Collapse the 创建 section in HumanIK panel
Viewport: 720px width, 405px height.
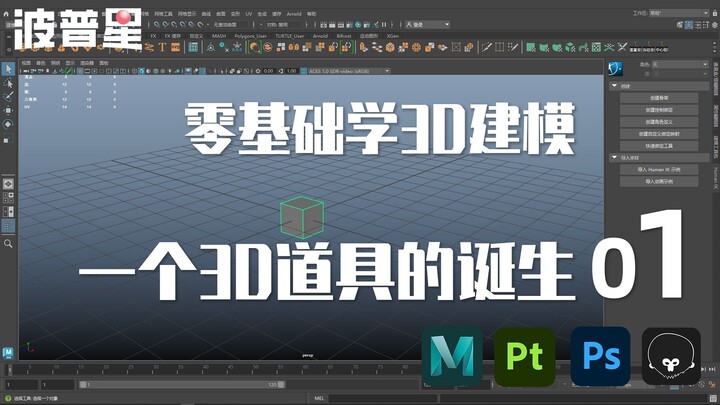click(x=614, y=86)
